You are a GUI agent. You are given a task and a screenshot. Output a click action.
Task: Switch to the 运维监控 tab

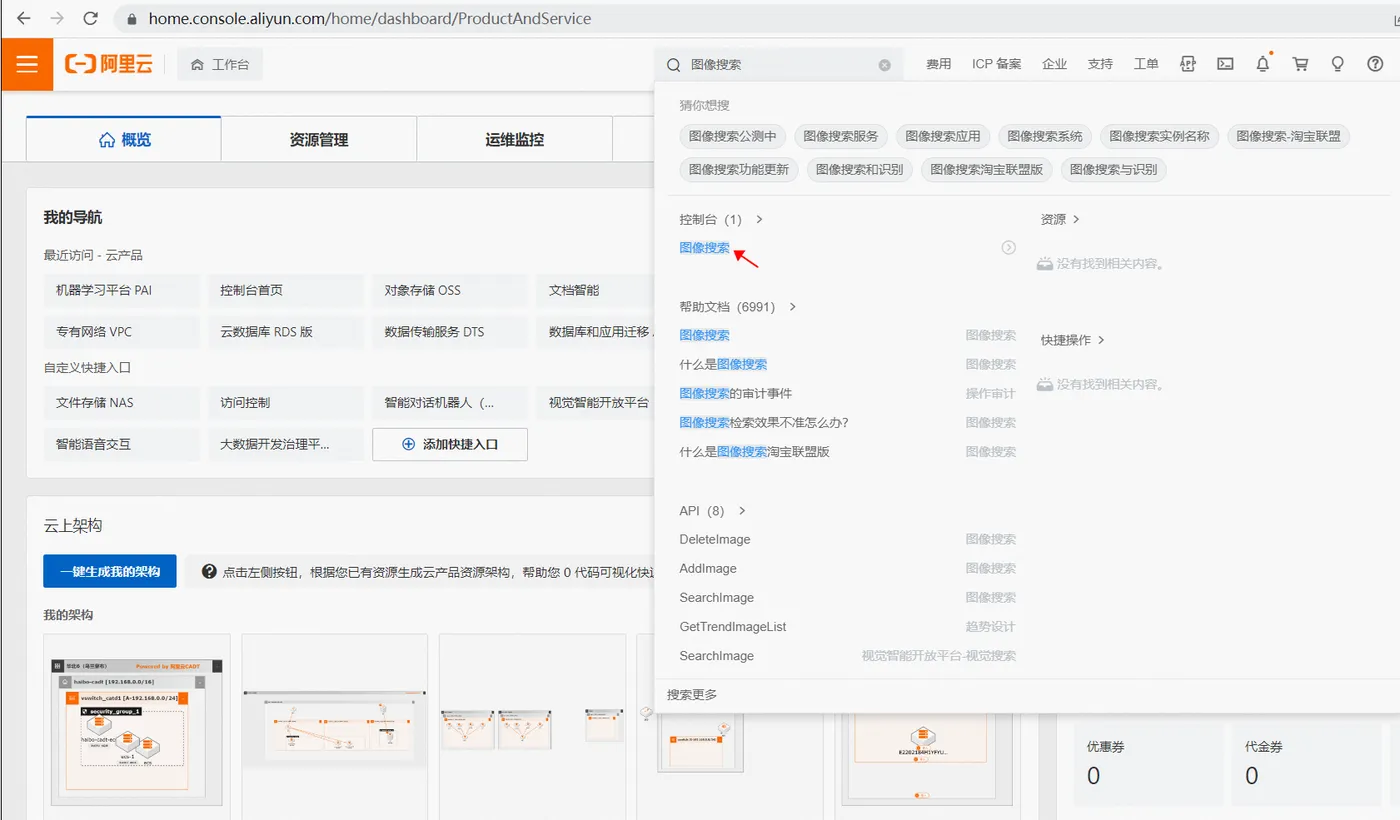coord(515,140)
